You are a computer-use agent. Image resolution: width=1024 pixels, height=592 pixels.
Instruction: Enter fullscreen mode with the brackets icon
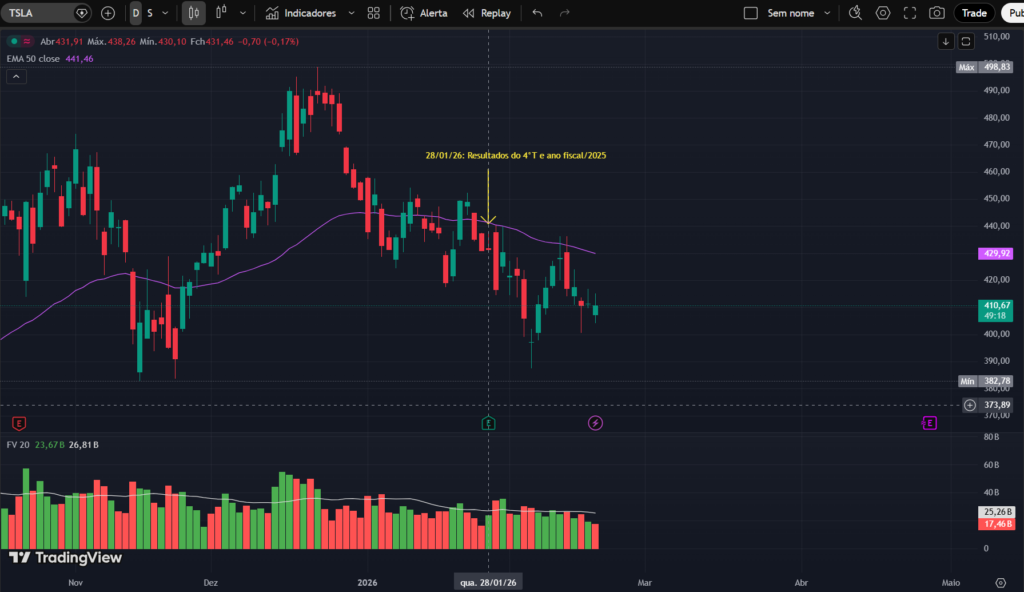(x=908, y=13)
